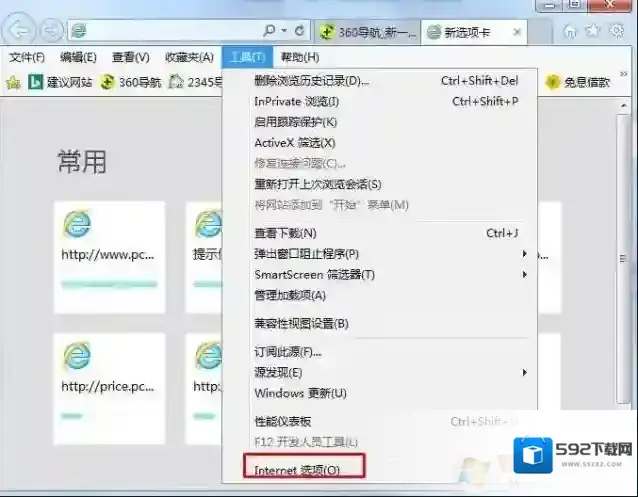Image resolution: width=638 pixels, height=497 pixels.
Task: Open the 编辑(E) menu
Action: pos(78,57)
